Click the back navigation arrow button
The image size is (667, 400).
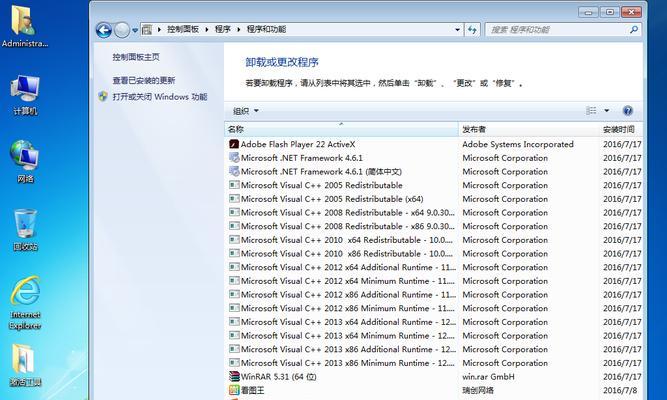103,30
